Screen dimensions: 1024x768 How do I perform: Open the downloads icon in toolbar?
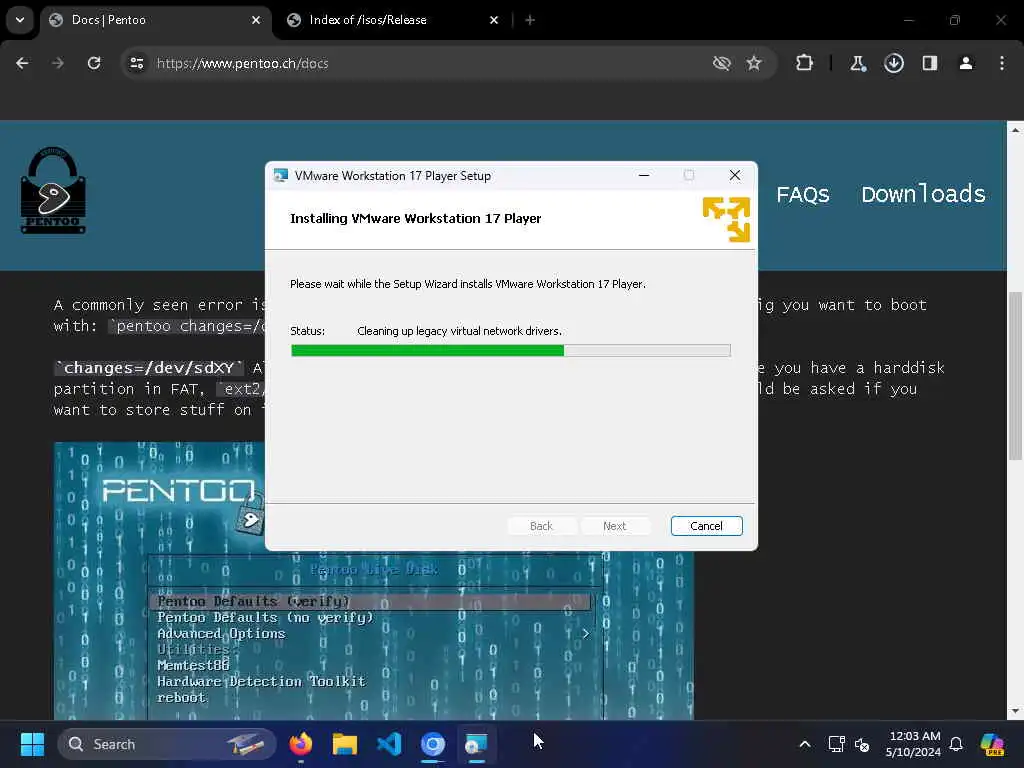[894, 63]
